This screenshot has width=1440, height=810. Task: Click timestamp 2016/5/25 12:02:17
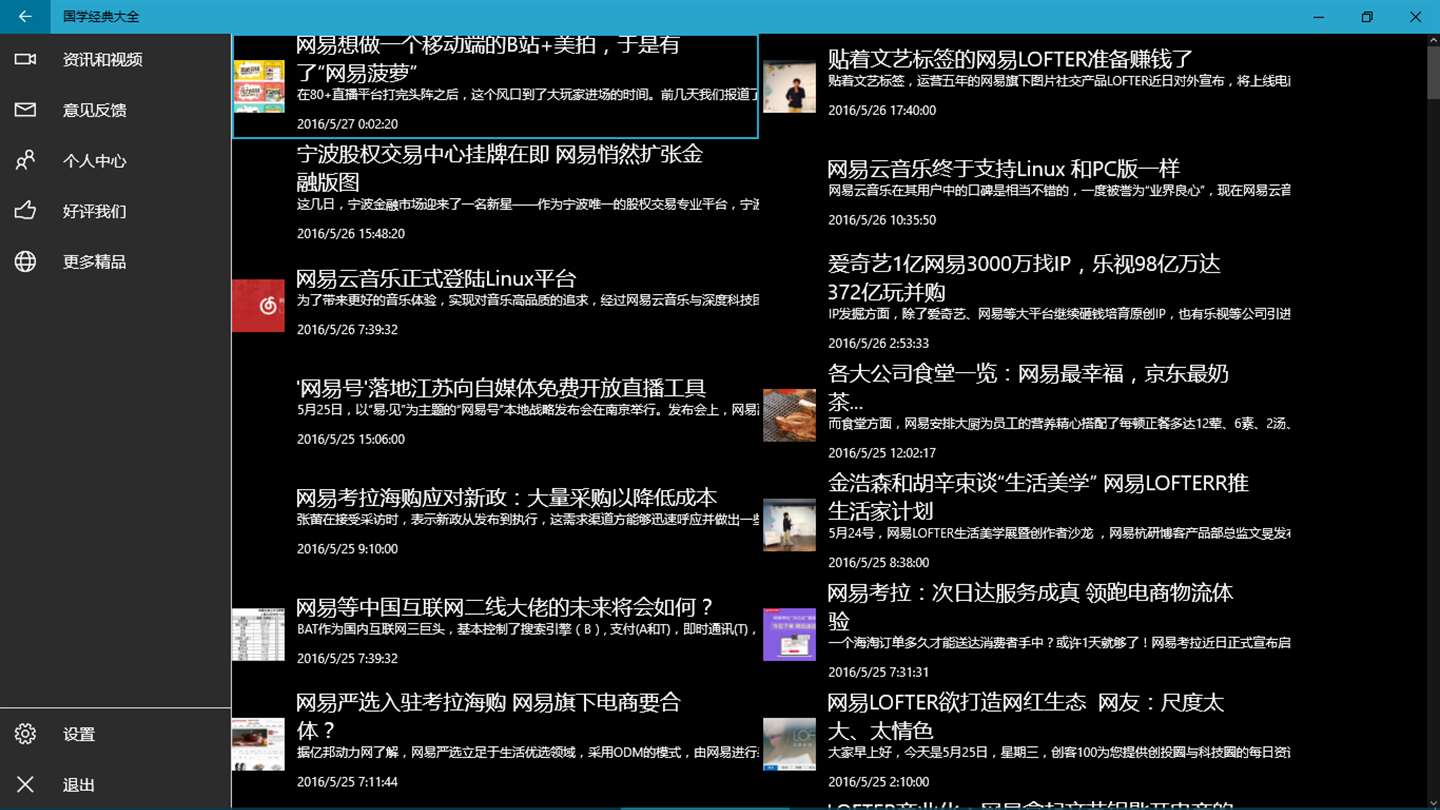pyautogui.click(x=882, y=453)
